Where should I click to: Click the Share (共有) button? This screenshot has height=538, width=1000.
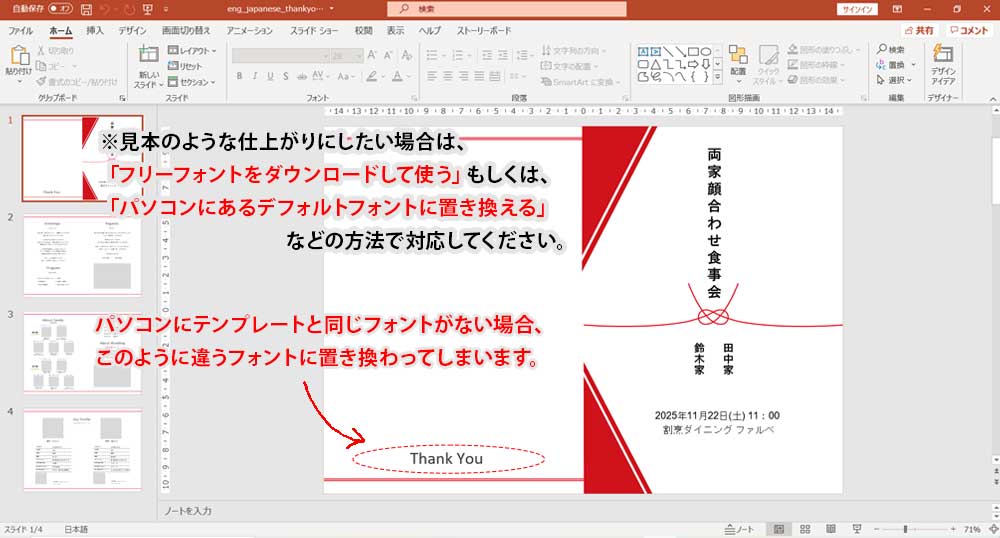pyautogui.click(x=921, y=31)
